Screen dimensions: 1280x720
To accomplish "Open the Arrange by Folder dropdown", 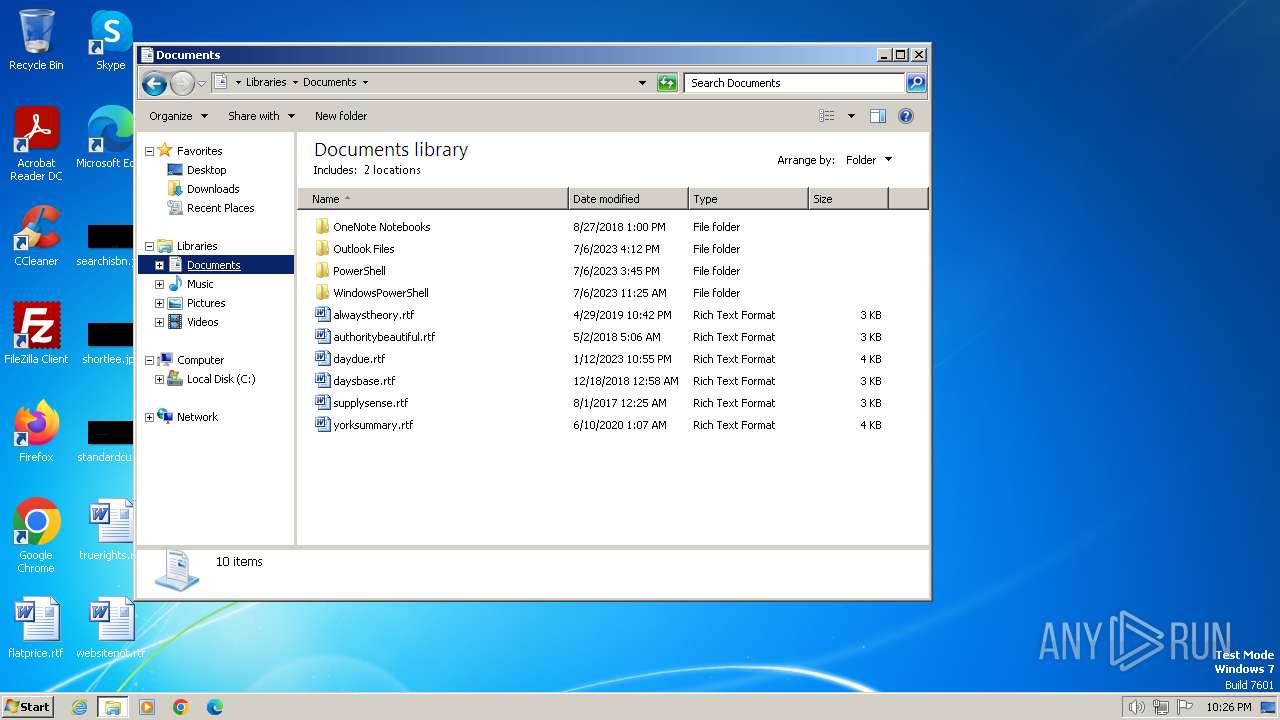I will 869,160.
